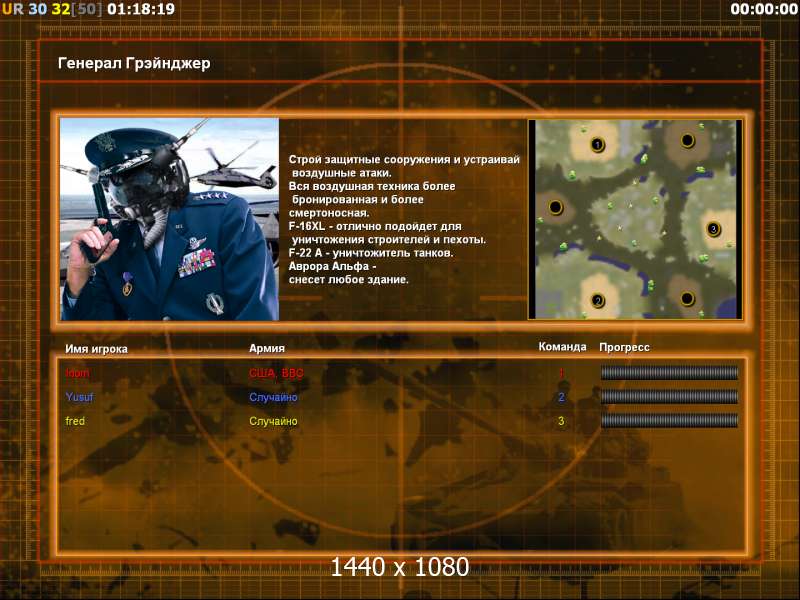
Task: Click the line 'снесет любое здание.'
Action: (x=348, y=280)
